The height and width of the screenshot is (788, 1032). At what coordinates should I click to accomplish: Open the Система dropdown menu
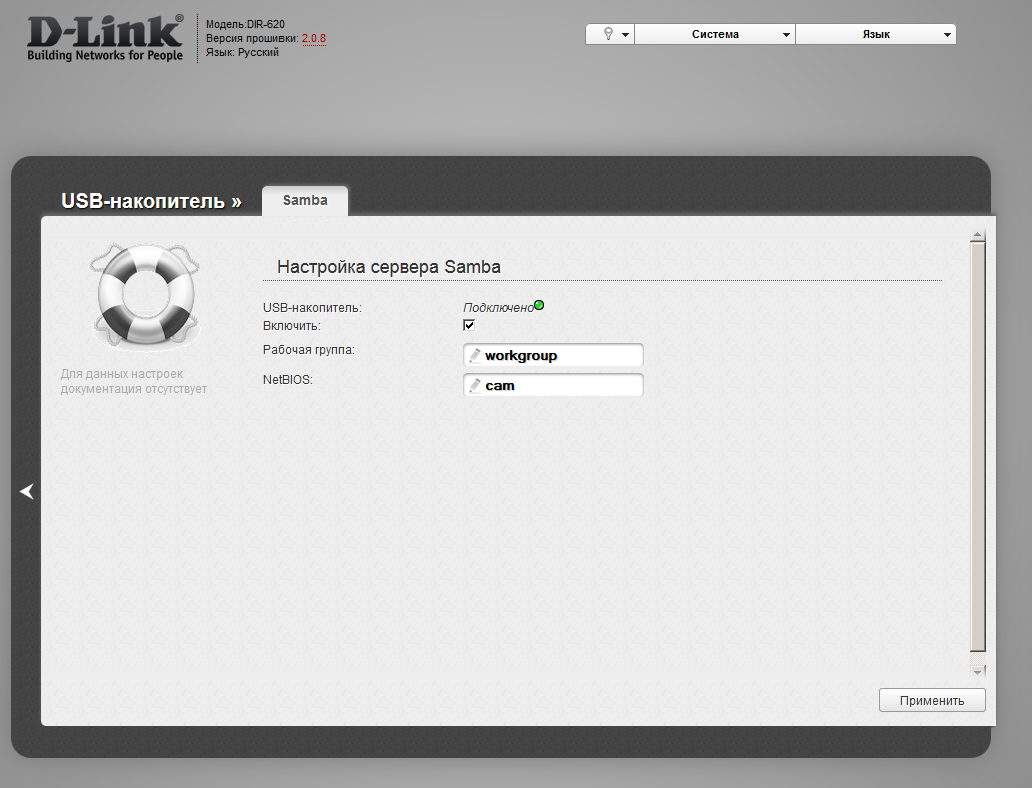pos(715,34)
